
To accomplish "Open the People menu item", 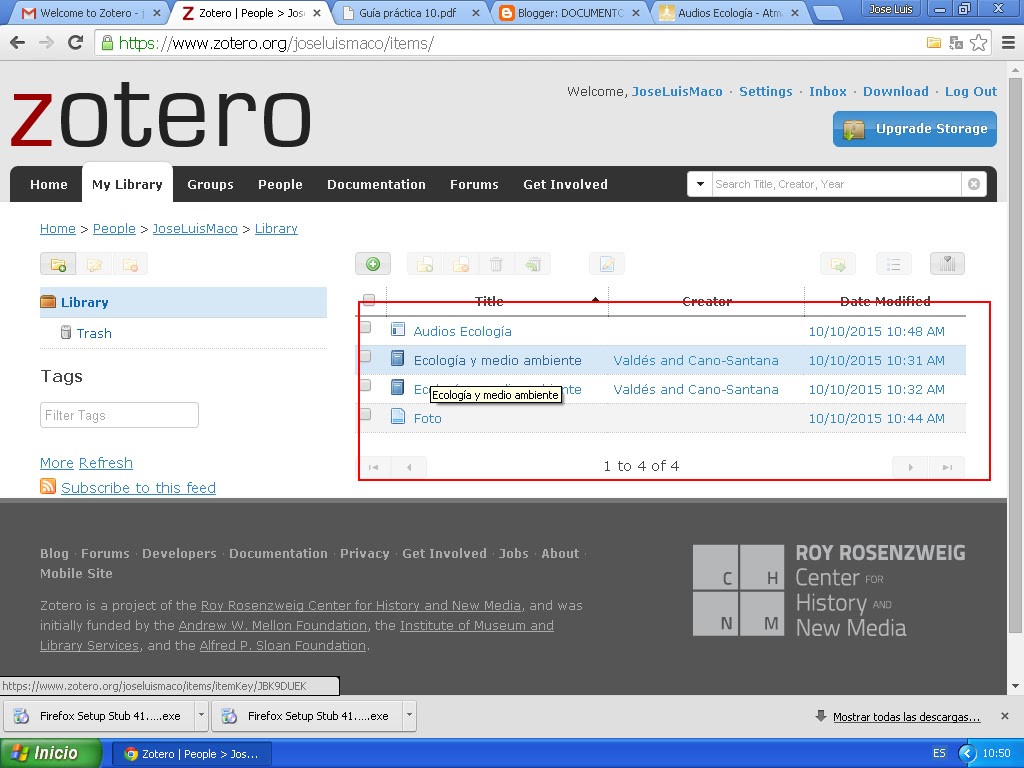I will point(280,184).
